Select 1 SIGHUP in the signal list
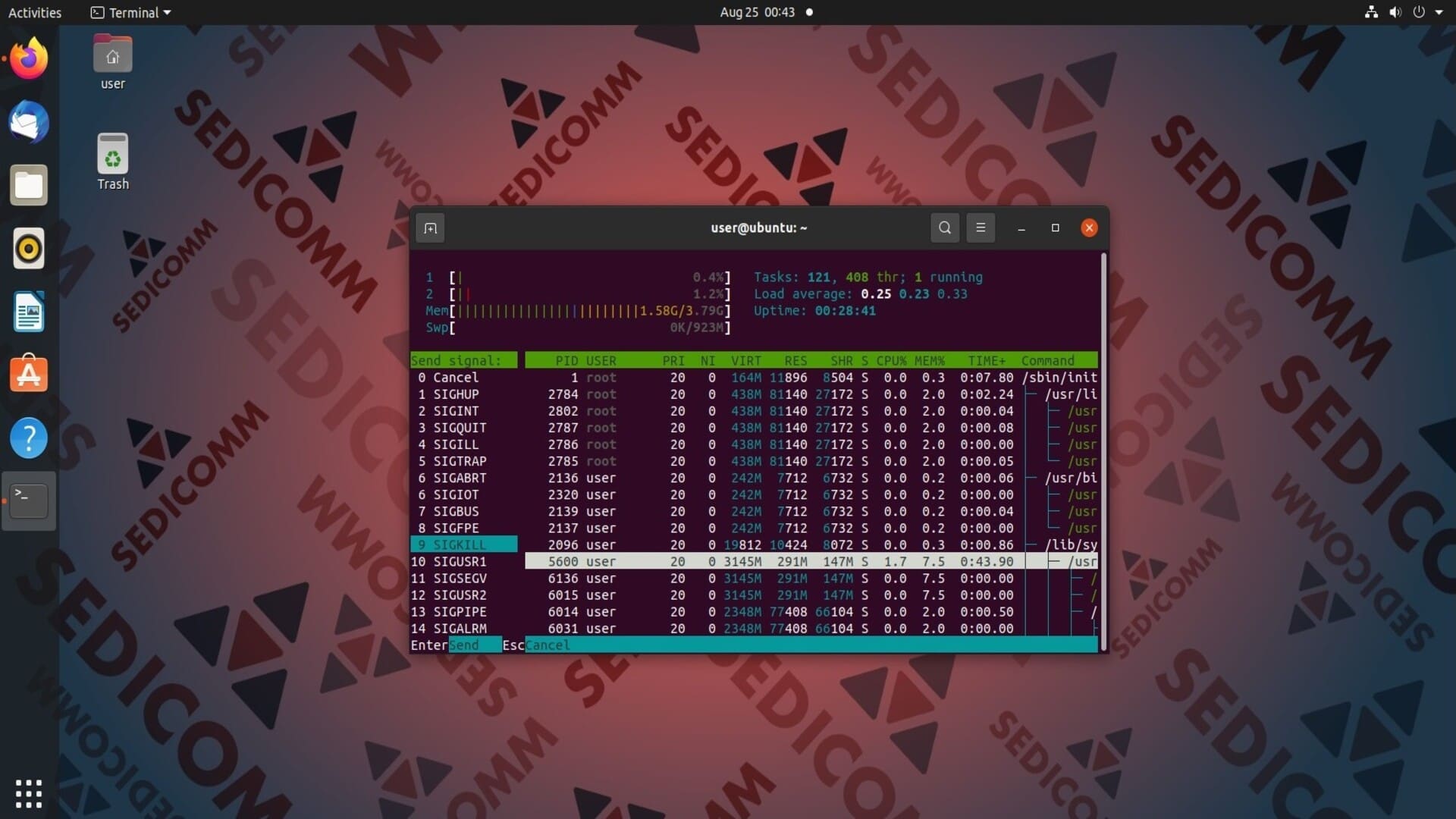Screen dimensions: 1456x819 [x=464, y=394]
